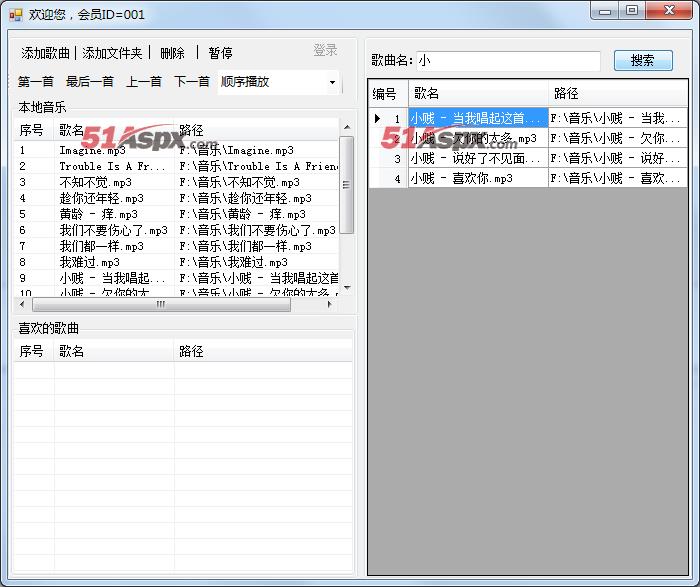
Task: Jump to the first song with 第一首
Action: pyautogui.click(x=36, y=82)
